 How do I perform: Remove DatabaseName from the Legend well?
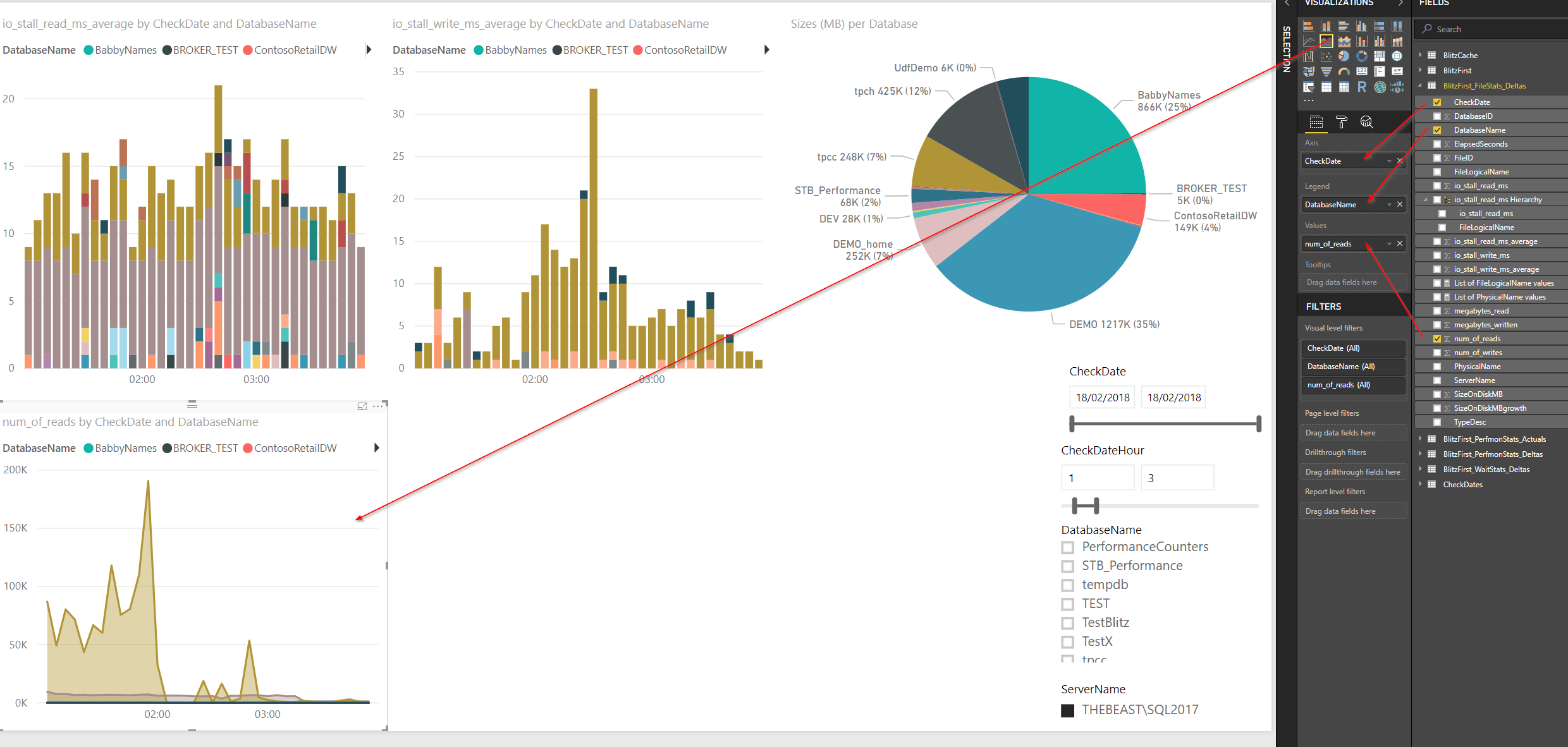[1400, 205]
